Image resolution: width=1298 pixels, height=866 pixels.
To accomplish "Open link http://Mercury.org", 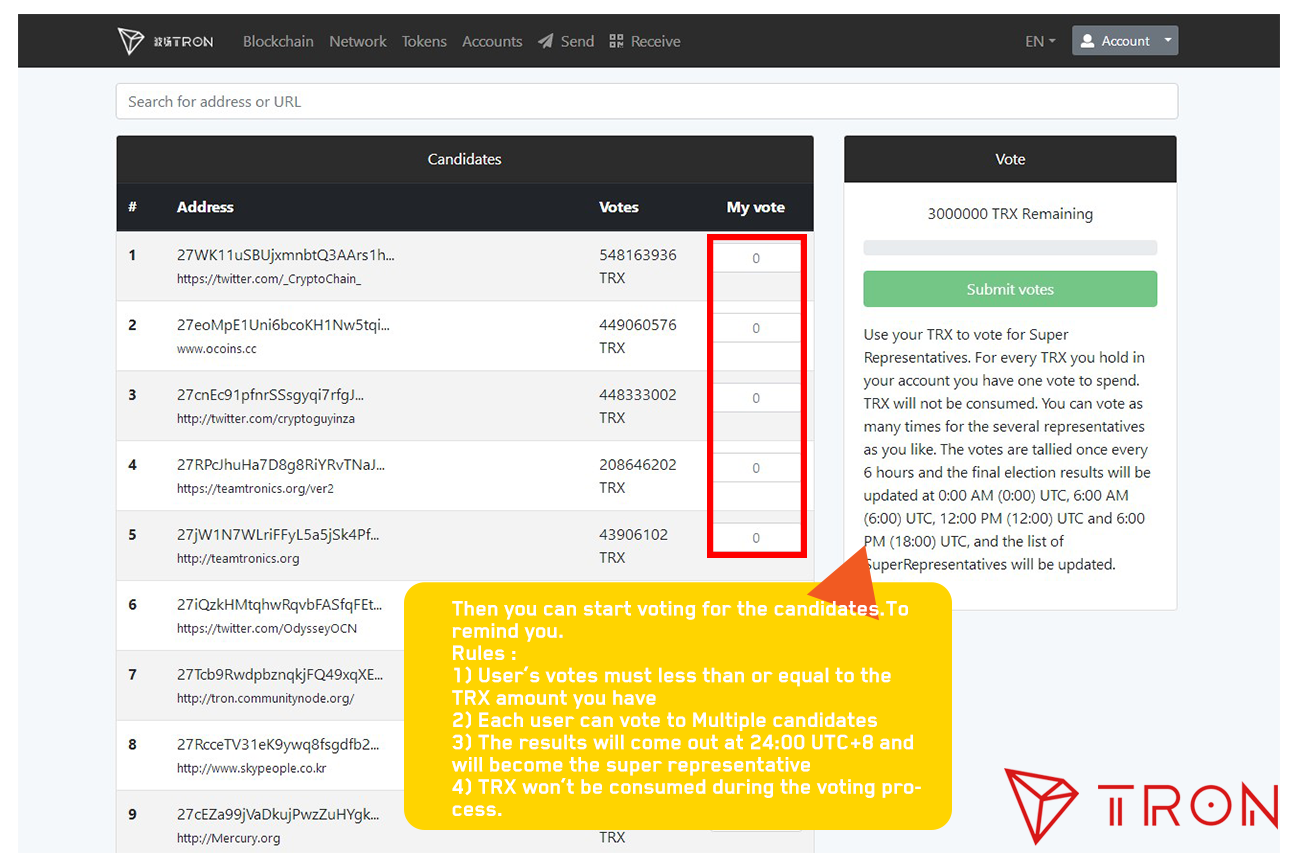I will (229, 839).
